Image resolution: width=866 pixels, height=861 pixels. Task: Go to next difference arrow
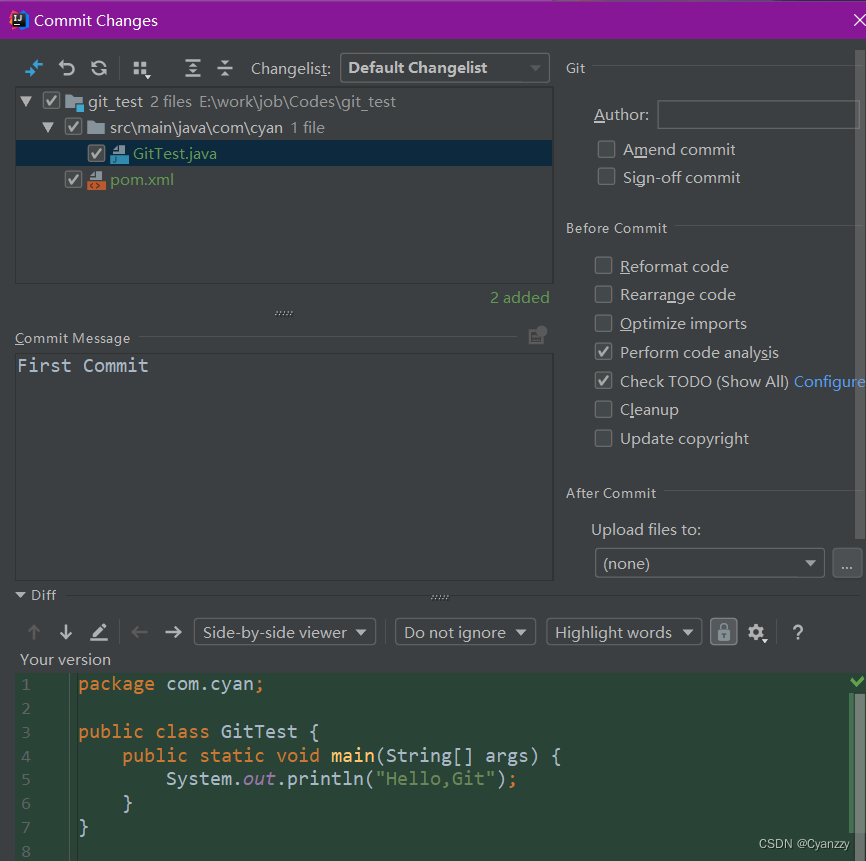pos(66,632)
